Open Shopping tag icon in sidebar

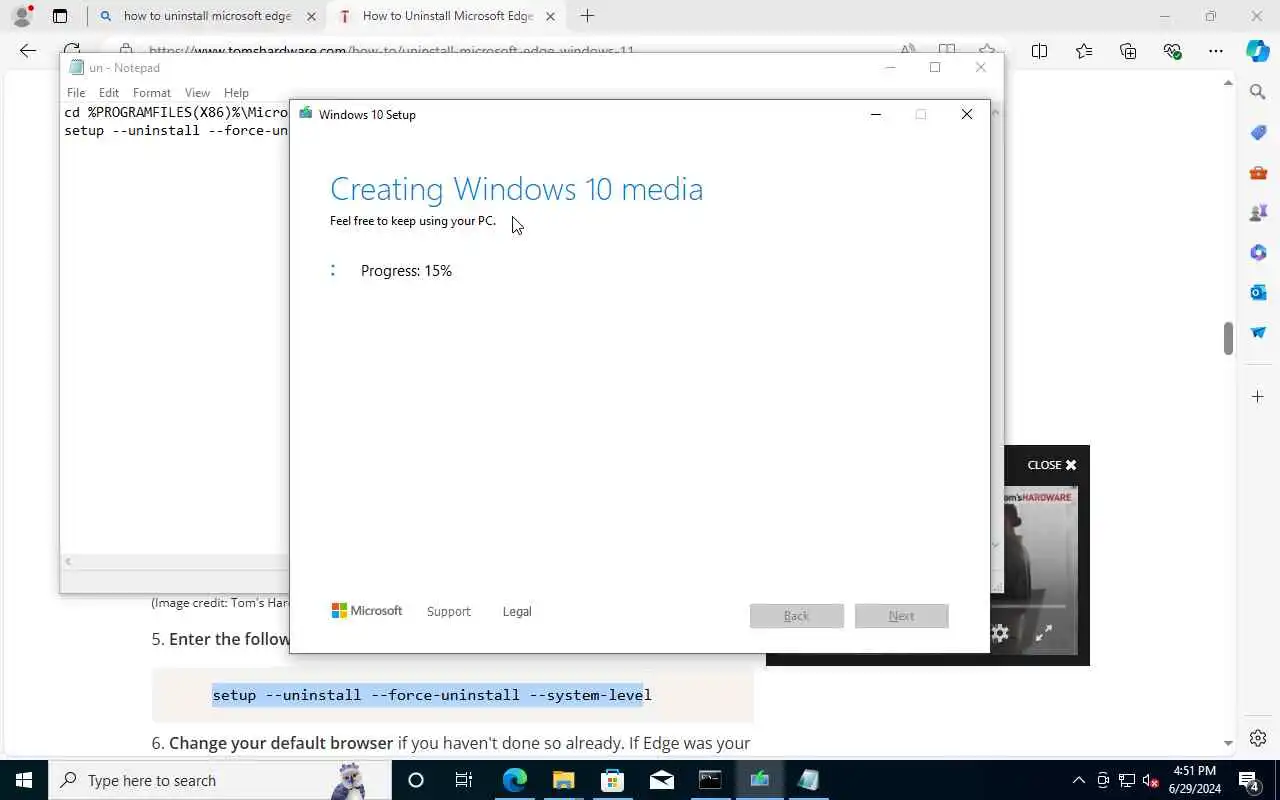[x=1258, y=132]
